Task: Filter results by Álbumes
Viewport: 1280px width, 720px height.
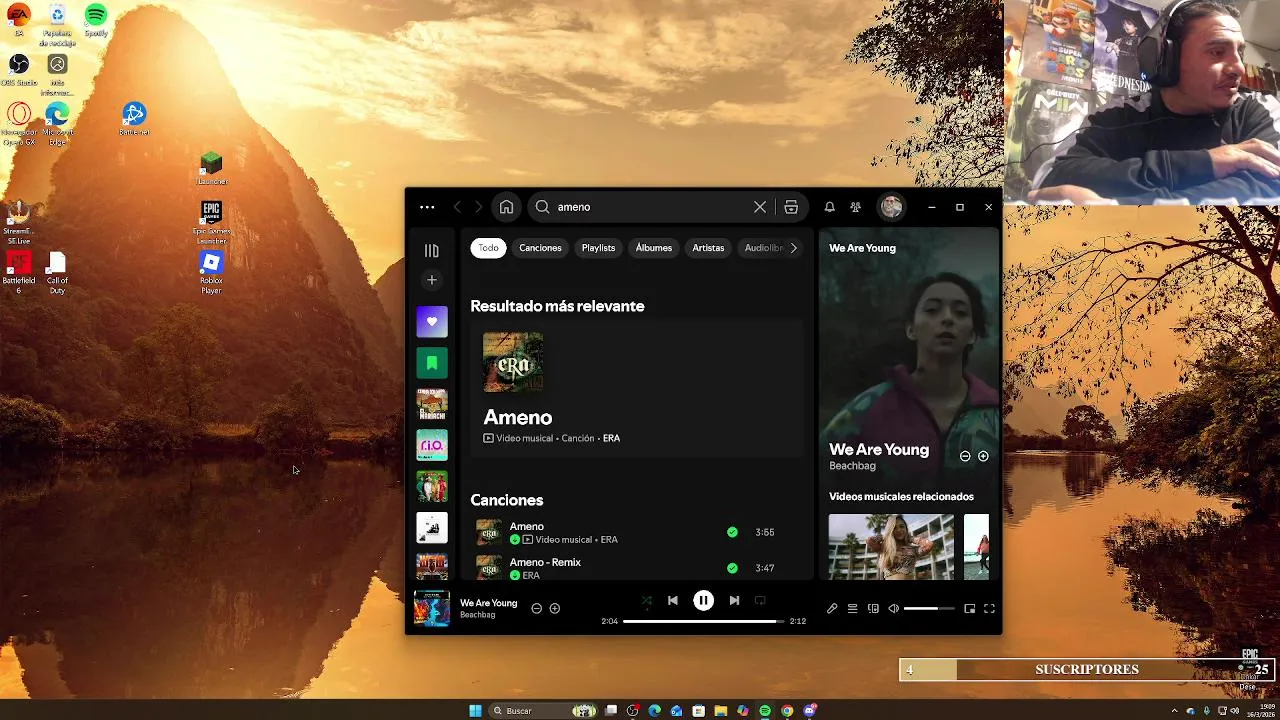Action: coord(654,248)
